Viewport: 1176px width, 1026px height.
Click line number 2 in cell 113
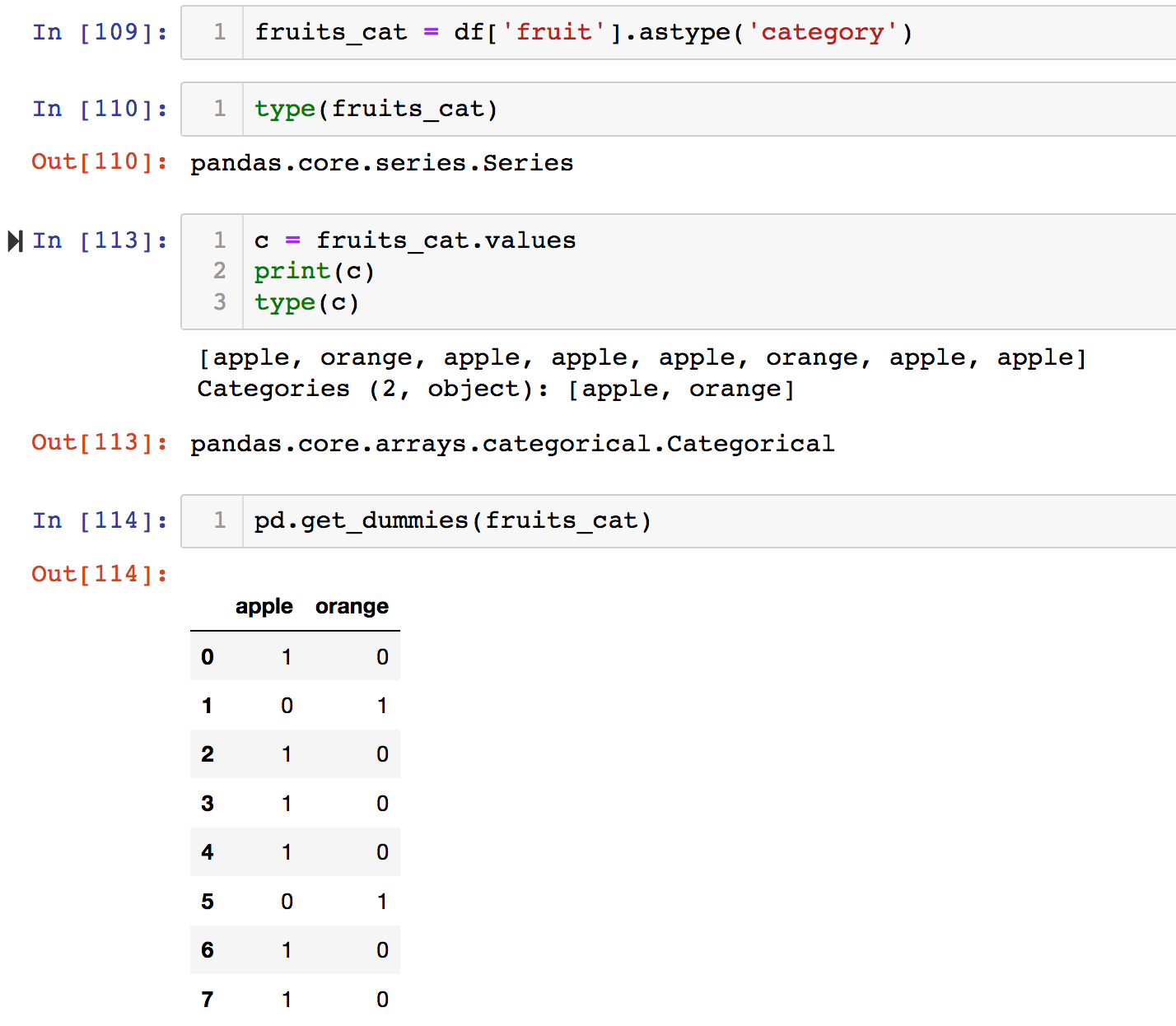pos(219,271)
